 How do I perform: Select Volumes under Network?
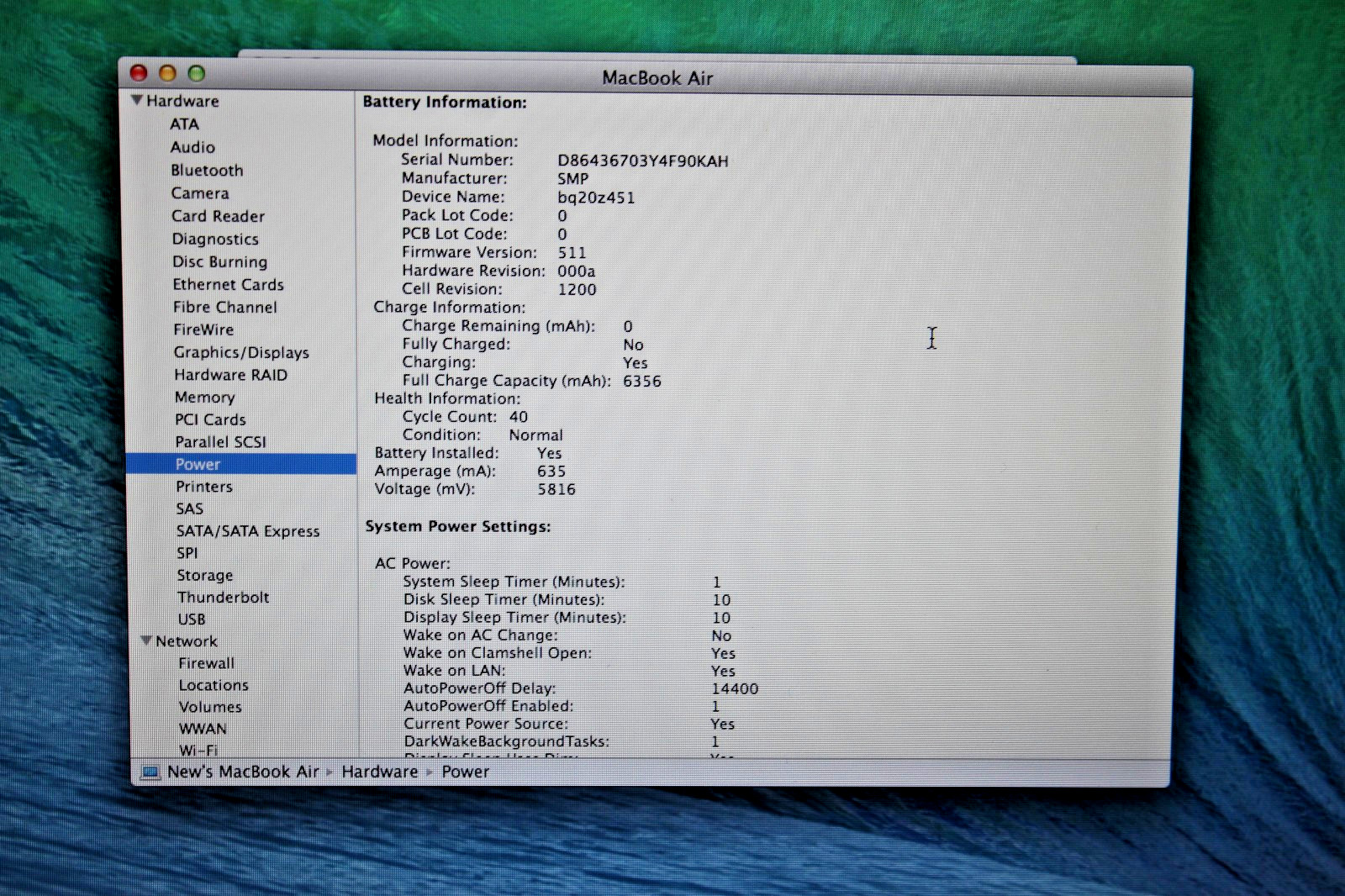210,707
